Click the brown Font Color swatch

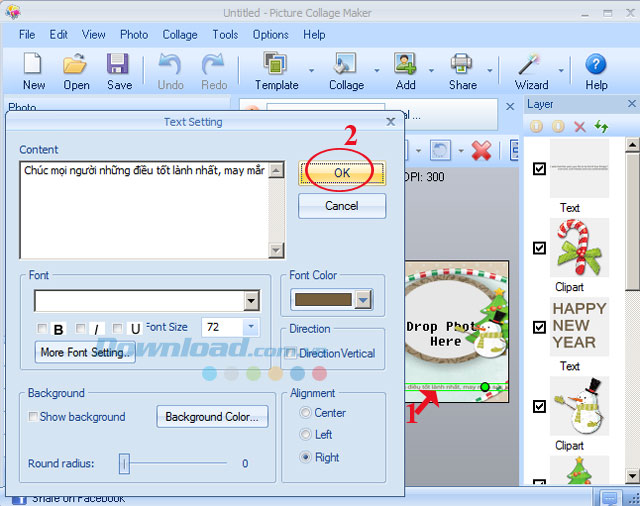tap(323, 300)
